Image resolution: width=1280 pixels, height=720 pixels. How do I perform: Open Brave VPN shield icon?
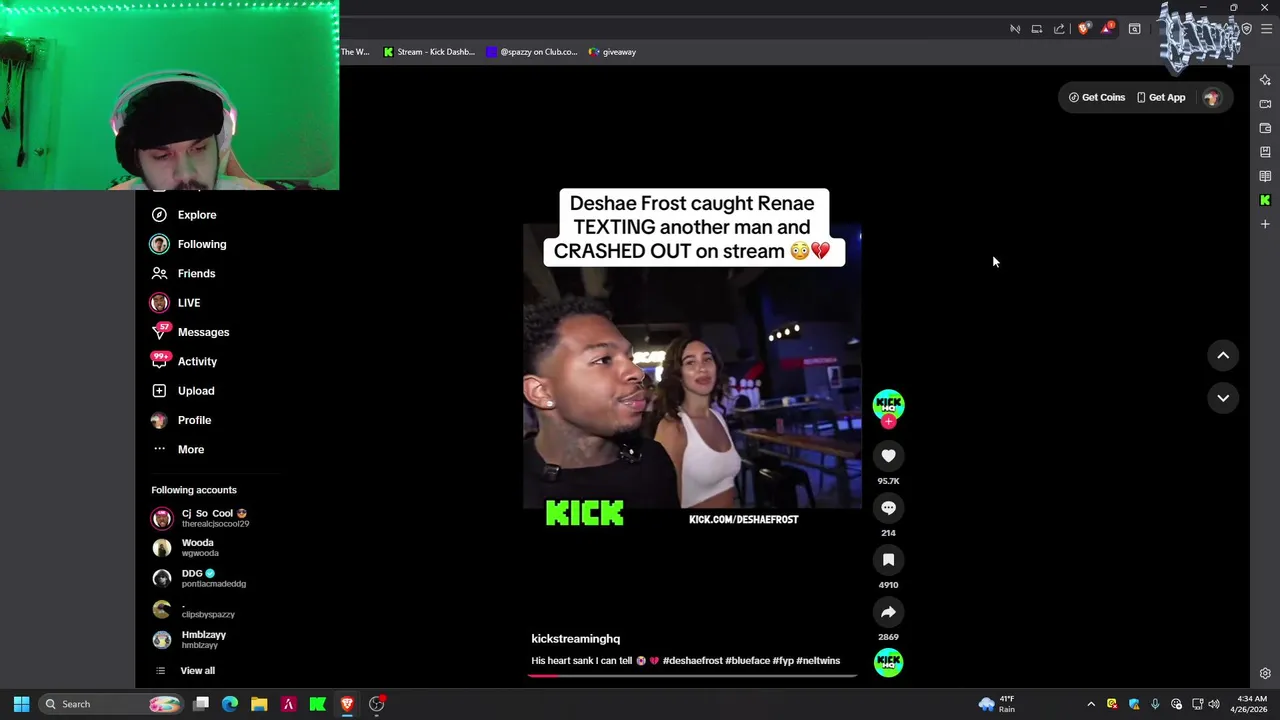pos(1246,29)
